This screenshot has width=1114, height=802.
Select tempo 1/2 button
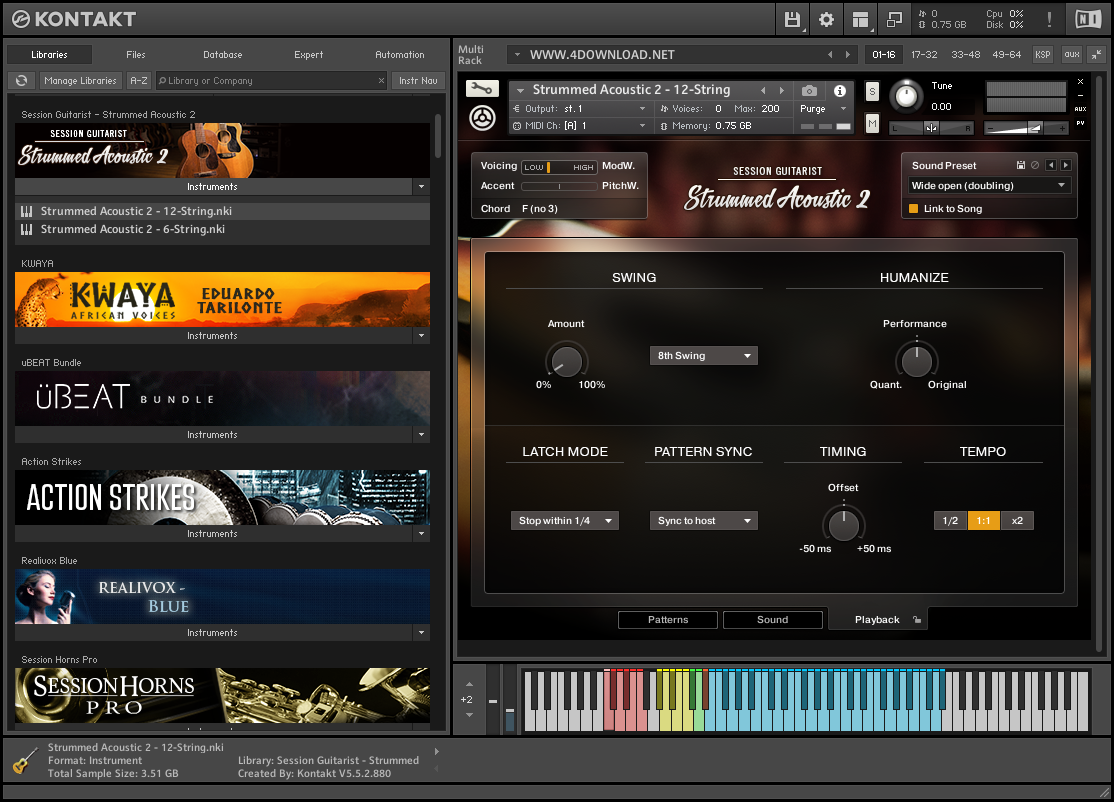tap(951, 521)
